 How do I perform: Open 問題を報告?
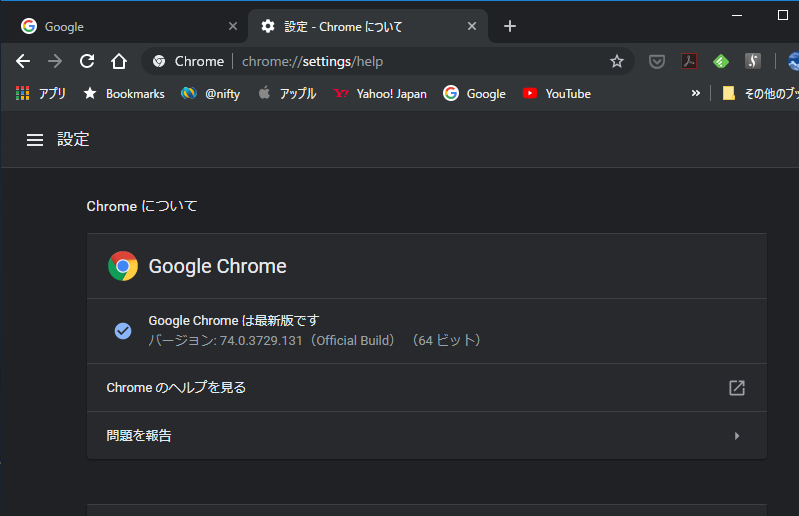[427, 436]
